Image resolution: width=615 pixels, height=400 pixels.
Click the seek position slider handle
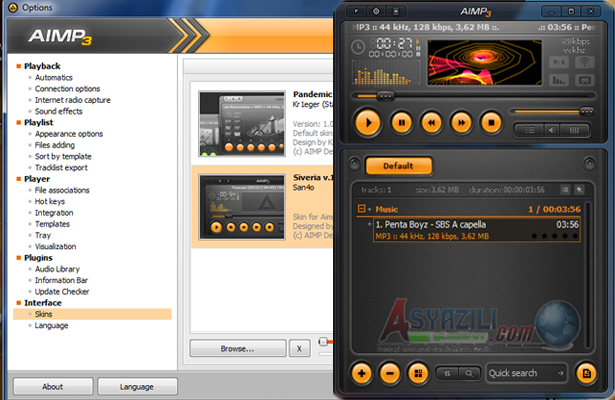(385, 95)
